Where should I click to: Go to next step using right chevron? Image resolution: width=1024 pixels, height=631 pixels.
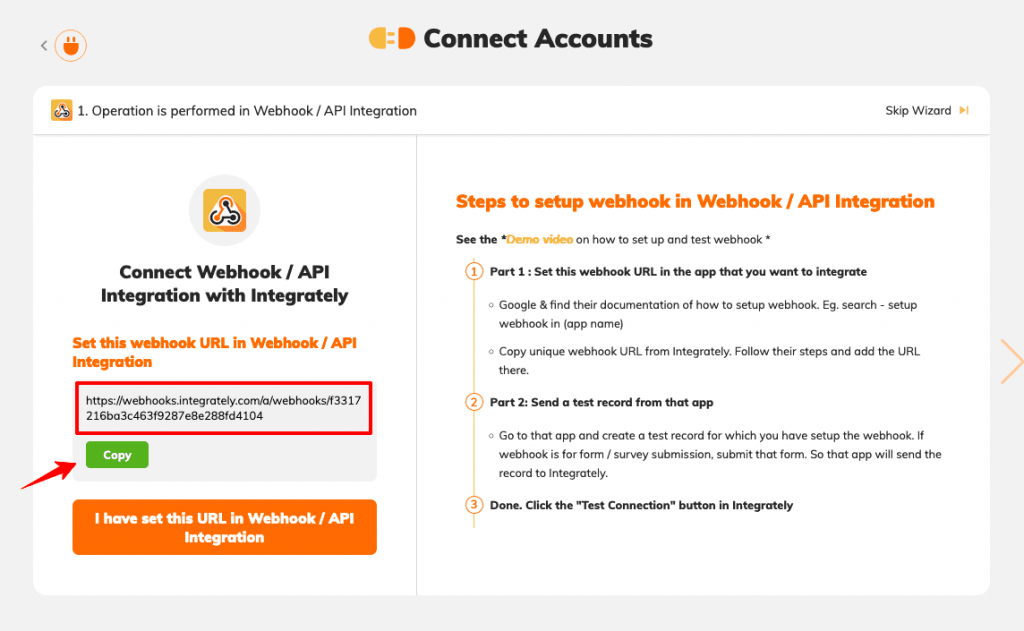[x=1011, y=361]
